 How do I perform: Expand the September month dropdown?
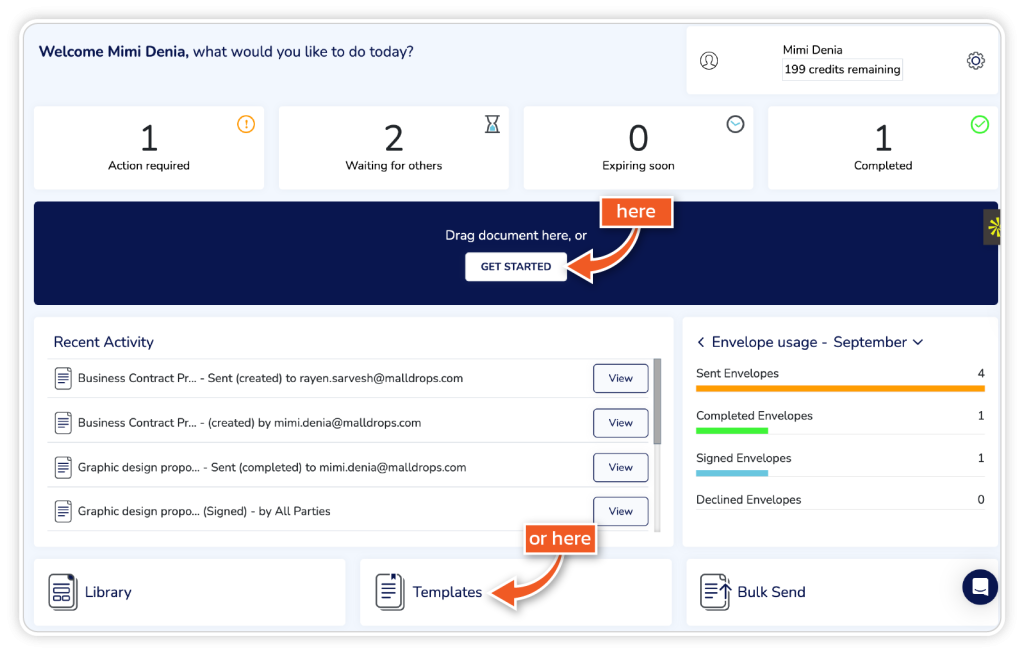pos(918,342)
